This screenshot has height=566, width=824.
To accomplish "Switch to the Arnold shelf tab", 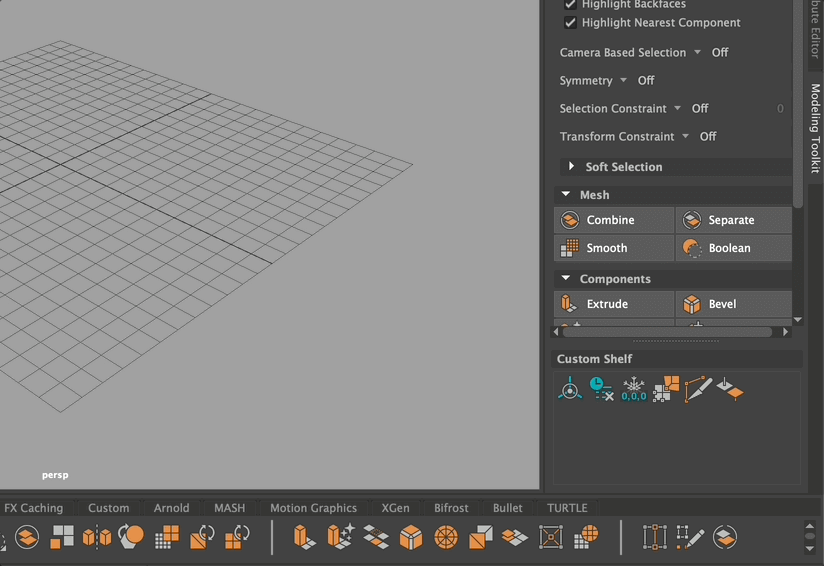I will [171, 508].
